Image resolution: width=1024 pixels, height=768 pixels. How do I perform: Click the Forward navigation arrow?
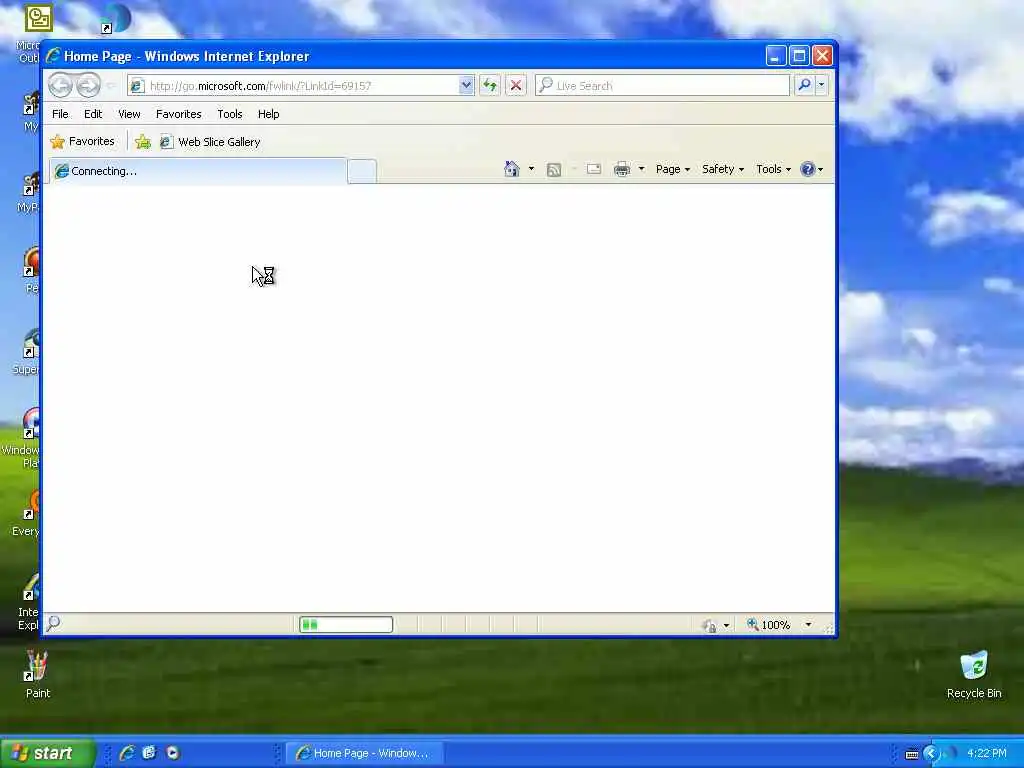(x=88, y=85)
